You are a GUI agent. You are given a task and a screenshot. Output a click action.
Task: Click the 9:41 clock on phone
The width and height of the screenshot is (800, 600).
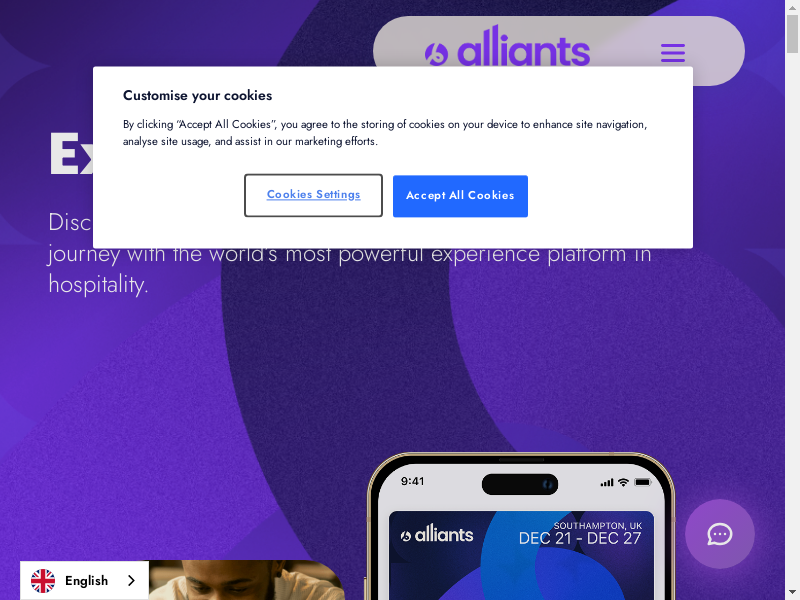point(412,481)
